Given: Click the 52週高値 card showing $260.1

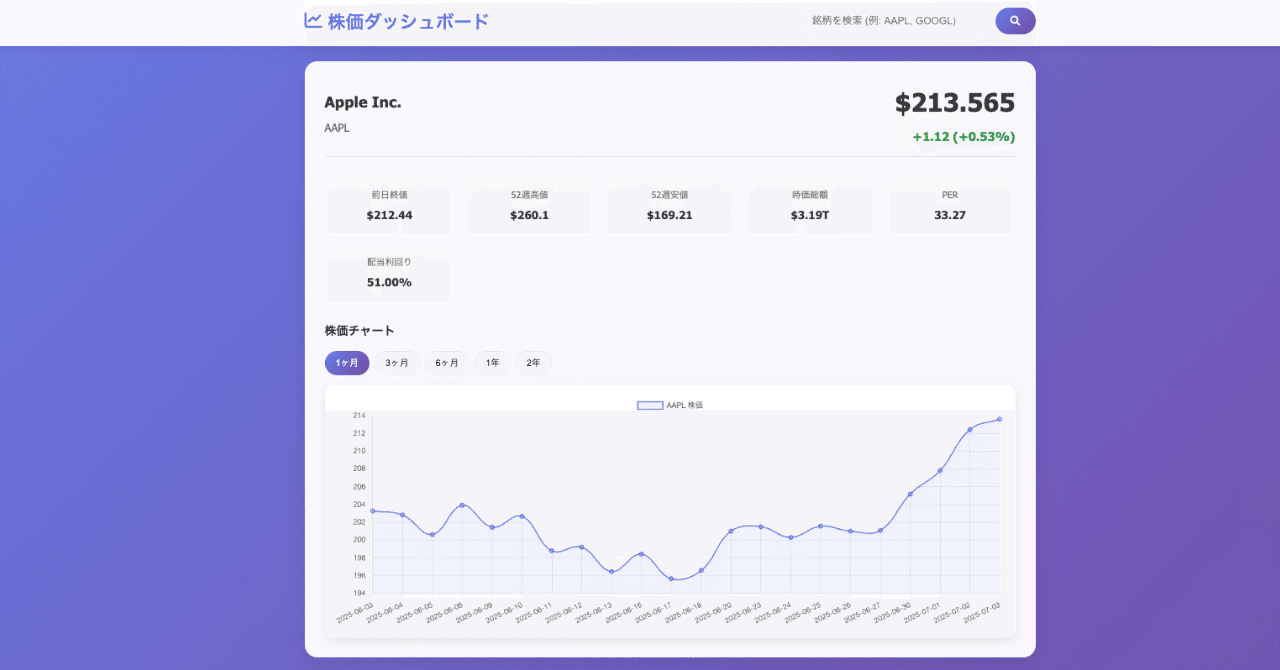Looking at the screenshot, I should tap(528, 209).
